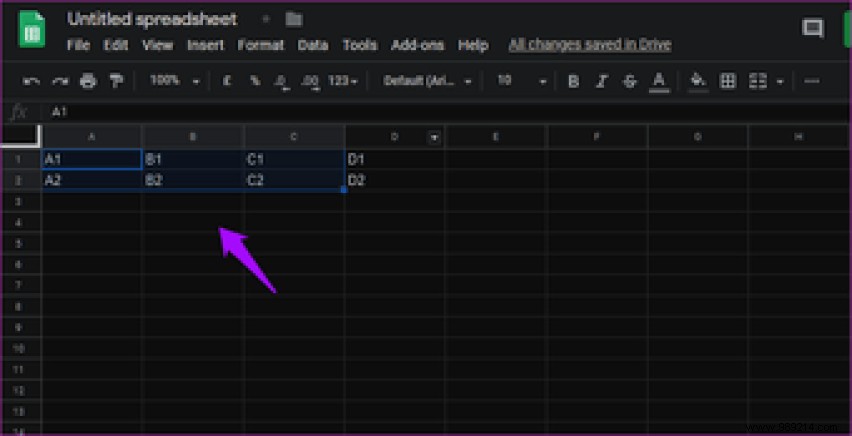The width and height of the screenshot is (852, 436).
Task: Select cell containing B1
Action: [x=193, y=159]
